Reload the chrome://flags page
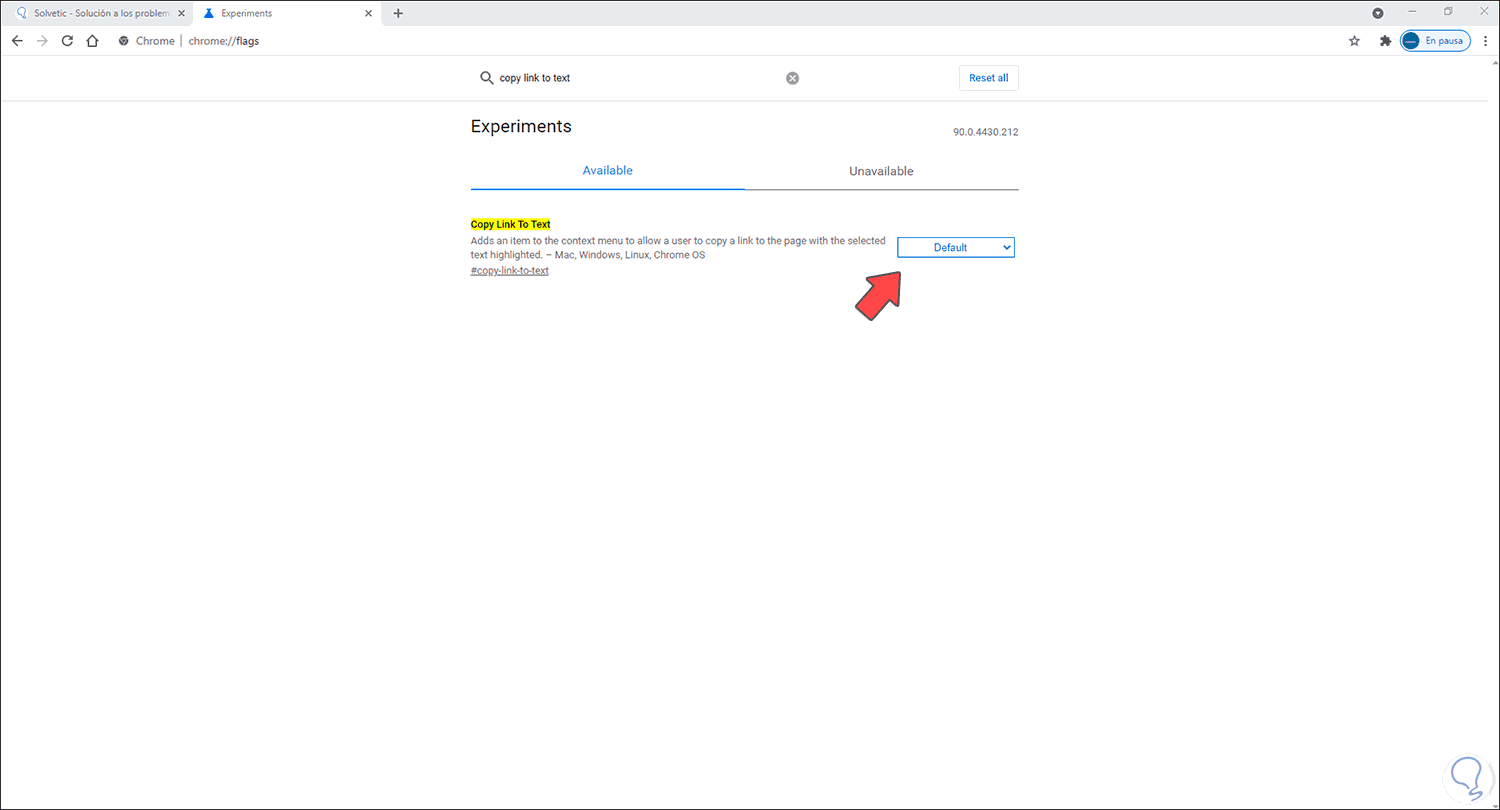The height and width of the screenshot is (810, 1500). point(67,41)
